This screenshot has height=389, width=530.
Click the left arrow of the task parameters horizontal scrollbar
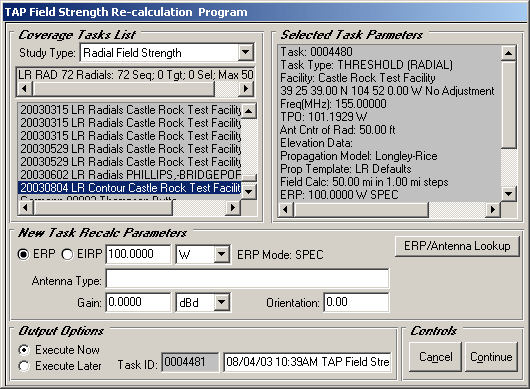coord(286,210)
